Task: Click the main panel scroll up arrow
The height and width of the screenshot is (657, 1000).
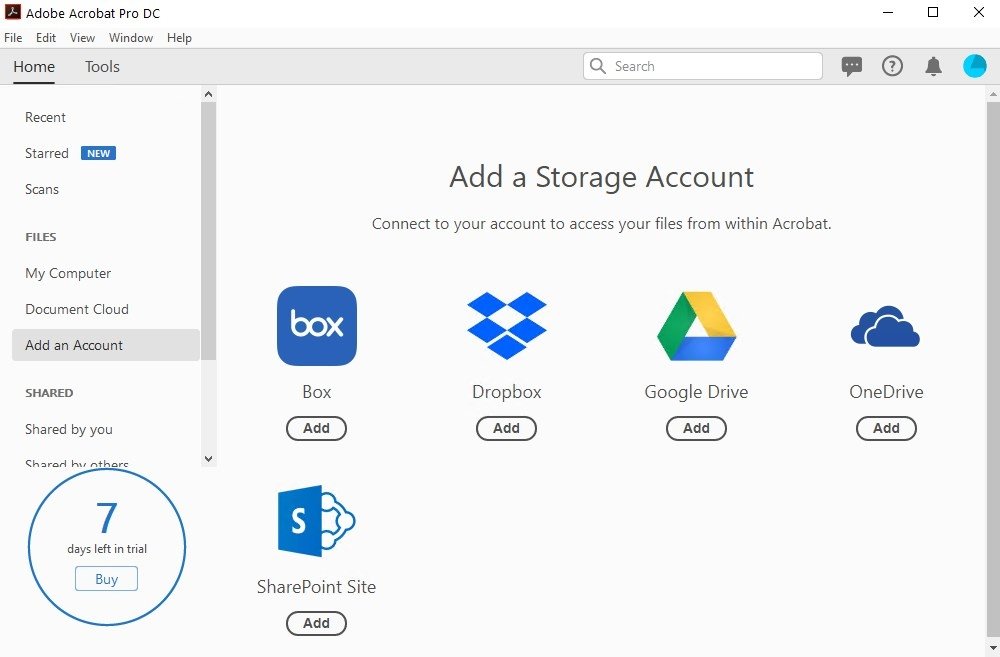Action: click(993, 94)
